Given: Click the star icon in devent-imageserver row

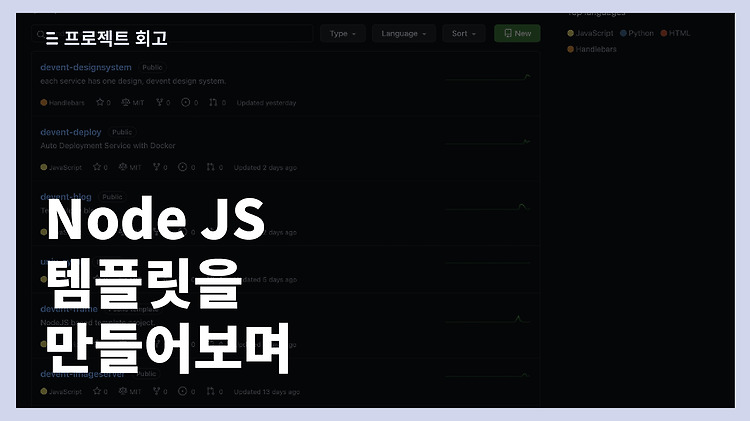Looking at the screenshot, I should click(x=97, y=391).
